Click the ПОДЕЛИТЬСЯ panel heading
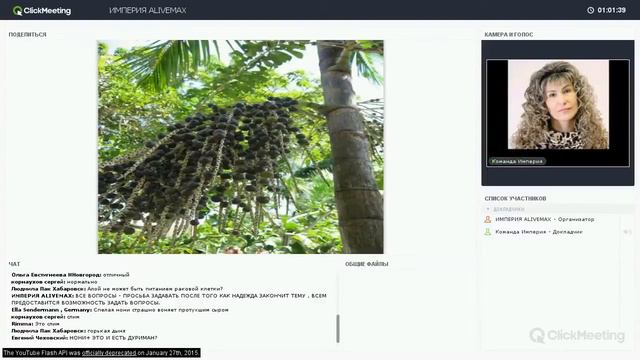 (27, 35)
